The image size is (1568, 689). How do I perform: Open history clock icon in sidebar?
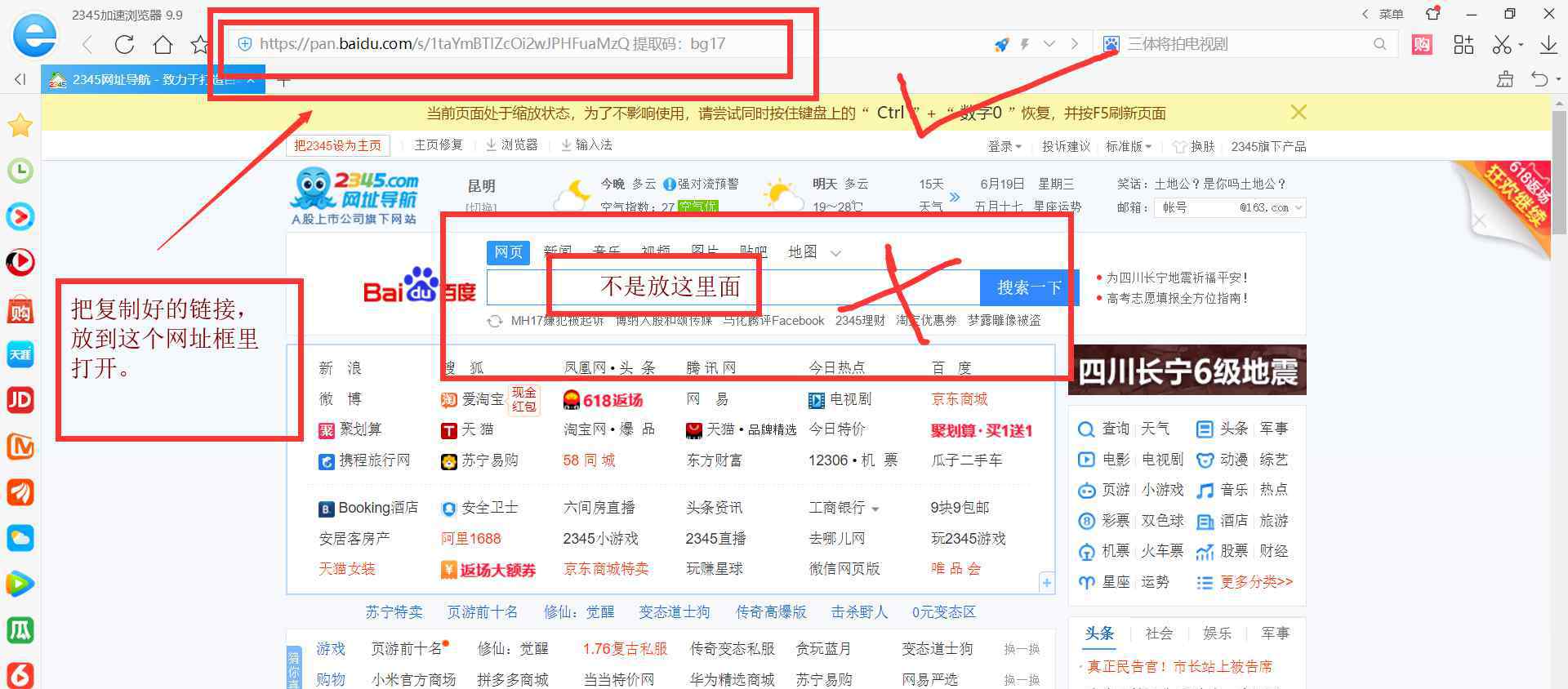click(20, 171)
